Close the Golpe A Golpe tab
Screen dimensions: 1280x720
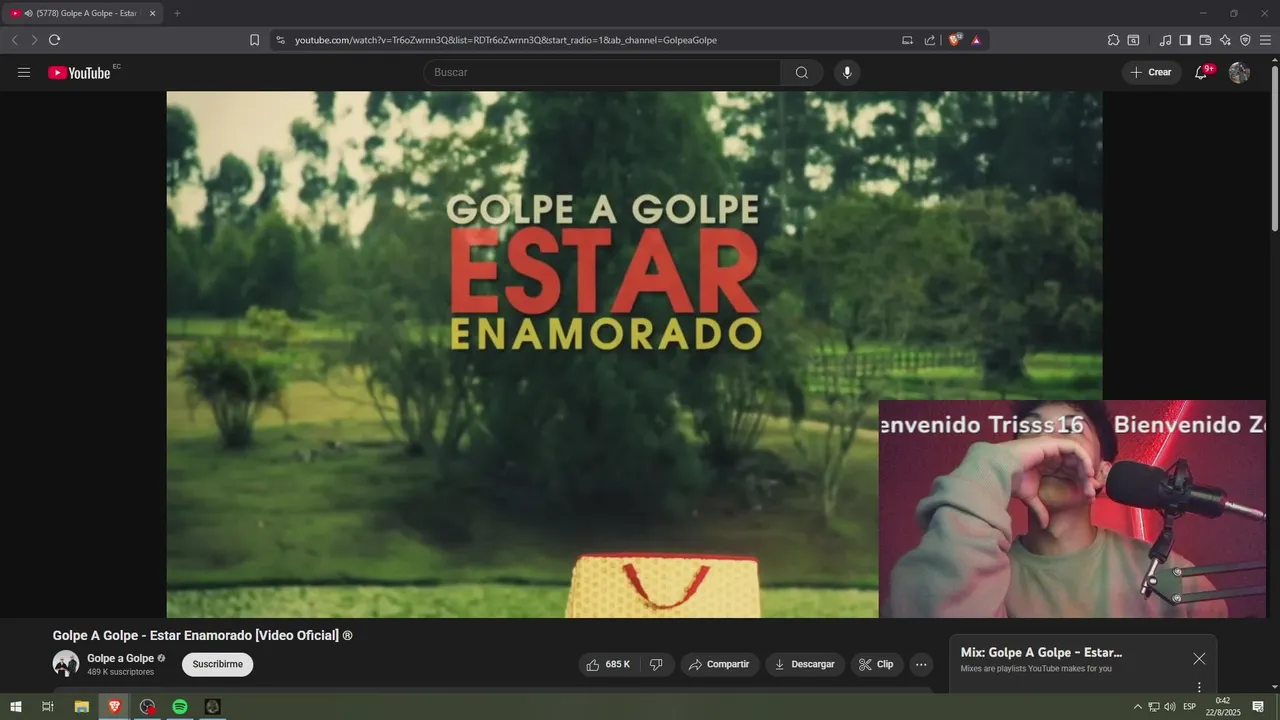(x=152, y=13)
